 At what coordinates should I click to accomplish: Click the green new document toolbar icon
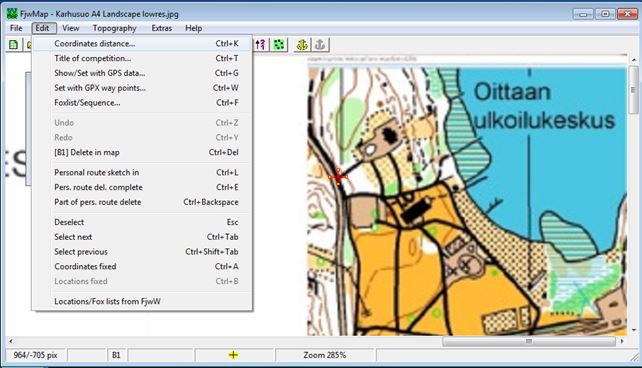(x=13, y=45)
